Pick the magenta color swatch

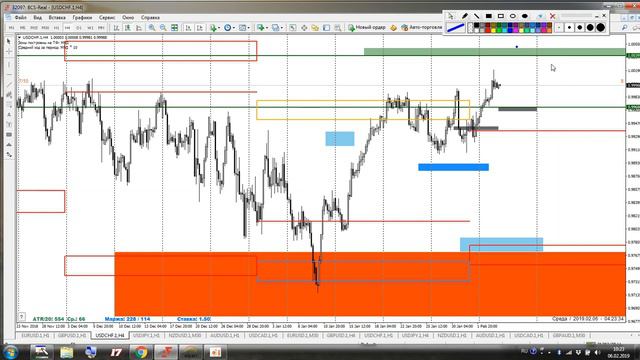click(516, 30)
